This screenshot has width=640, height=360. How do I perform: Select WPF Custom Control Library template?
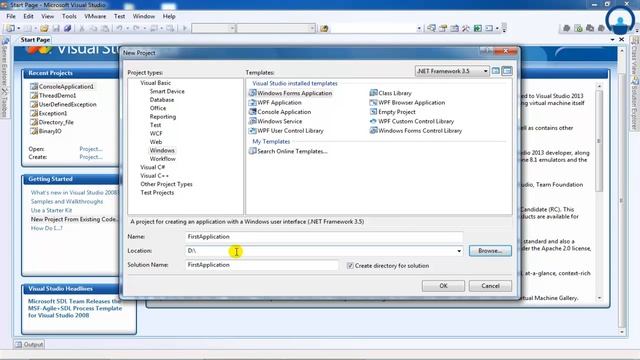pyautogui.click(x=412, y=121)
